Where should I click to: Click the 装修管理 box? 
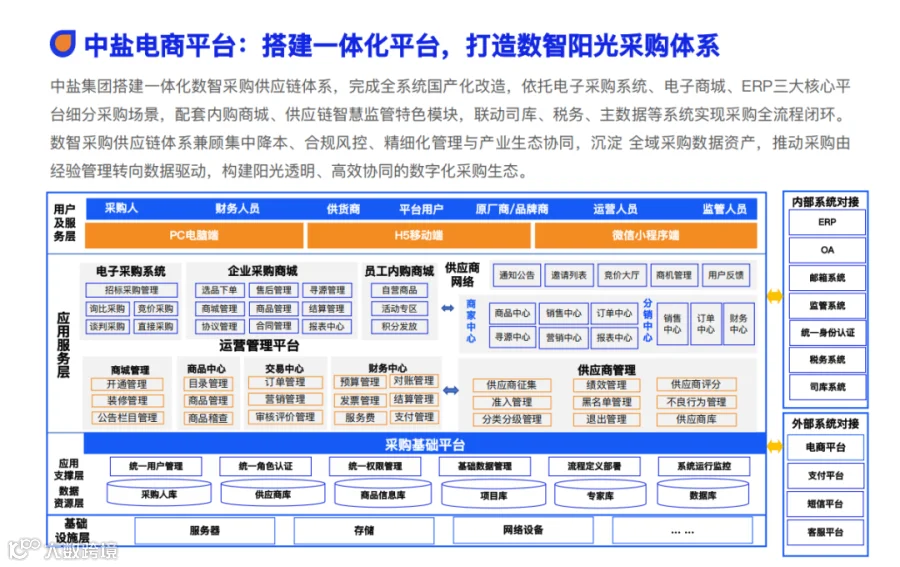point(127,401)
